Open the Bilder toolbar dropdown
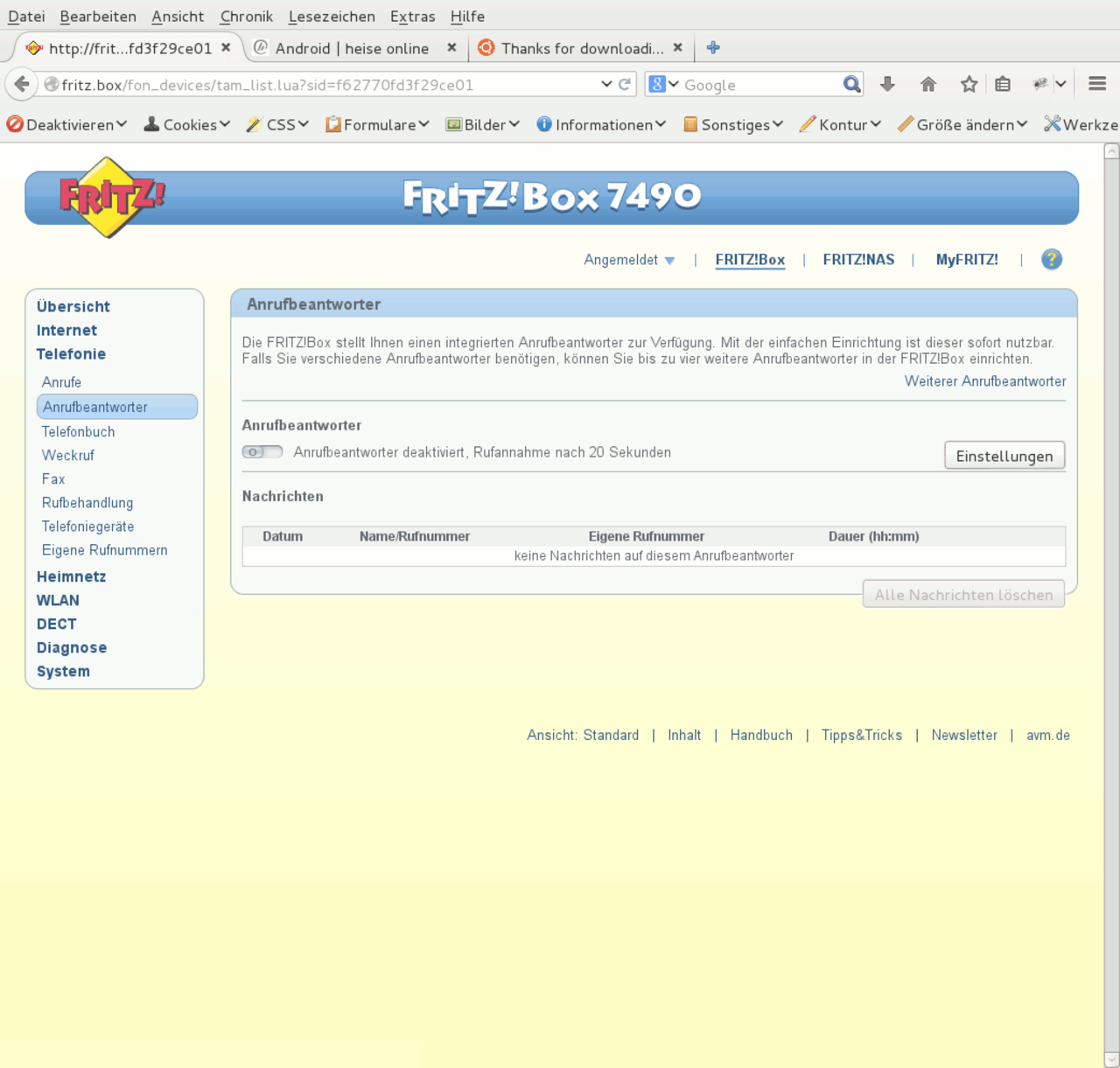1120x1068 pixels. 483,124
